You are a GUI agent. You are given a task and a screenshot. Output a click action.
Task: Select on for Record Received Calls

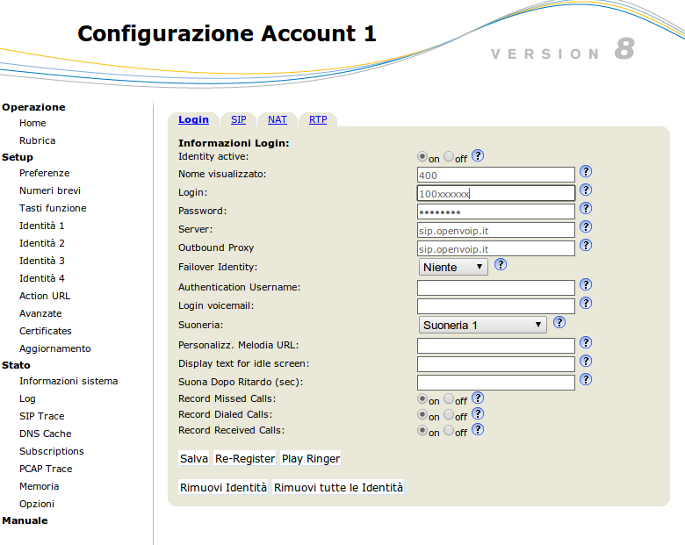tap(422, 431)
